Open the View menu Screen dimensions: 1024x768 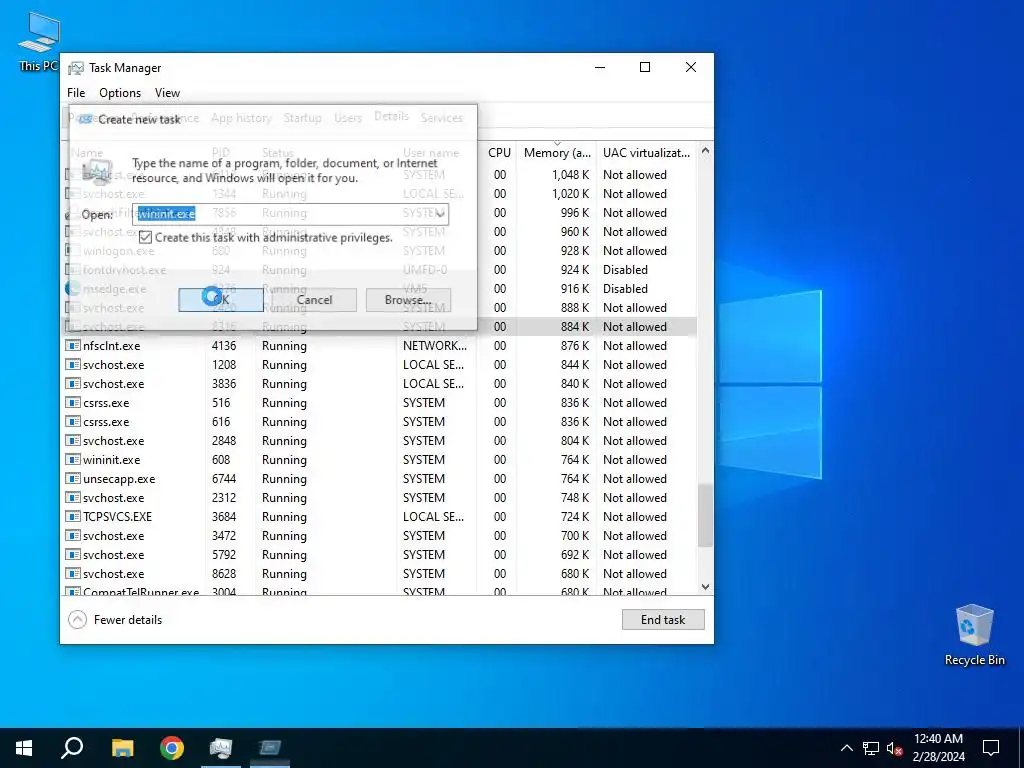click(x=167, y=93)
